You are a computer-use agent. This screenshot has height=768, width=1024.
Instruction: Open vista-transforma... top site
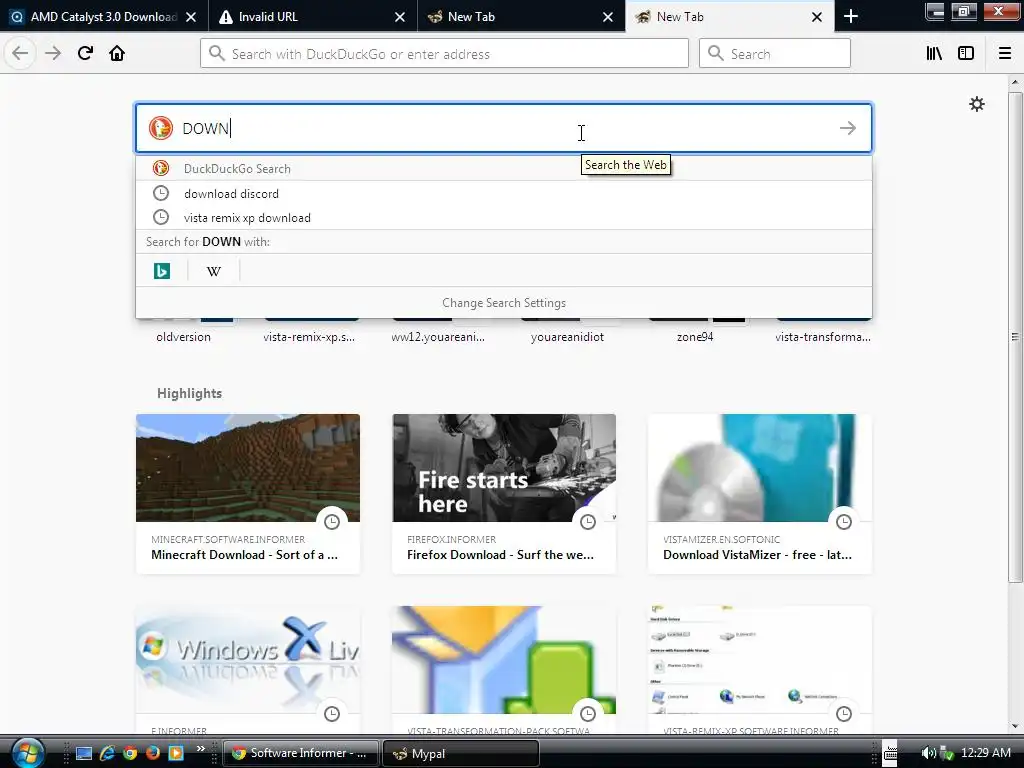point(823,337)
